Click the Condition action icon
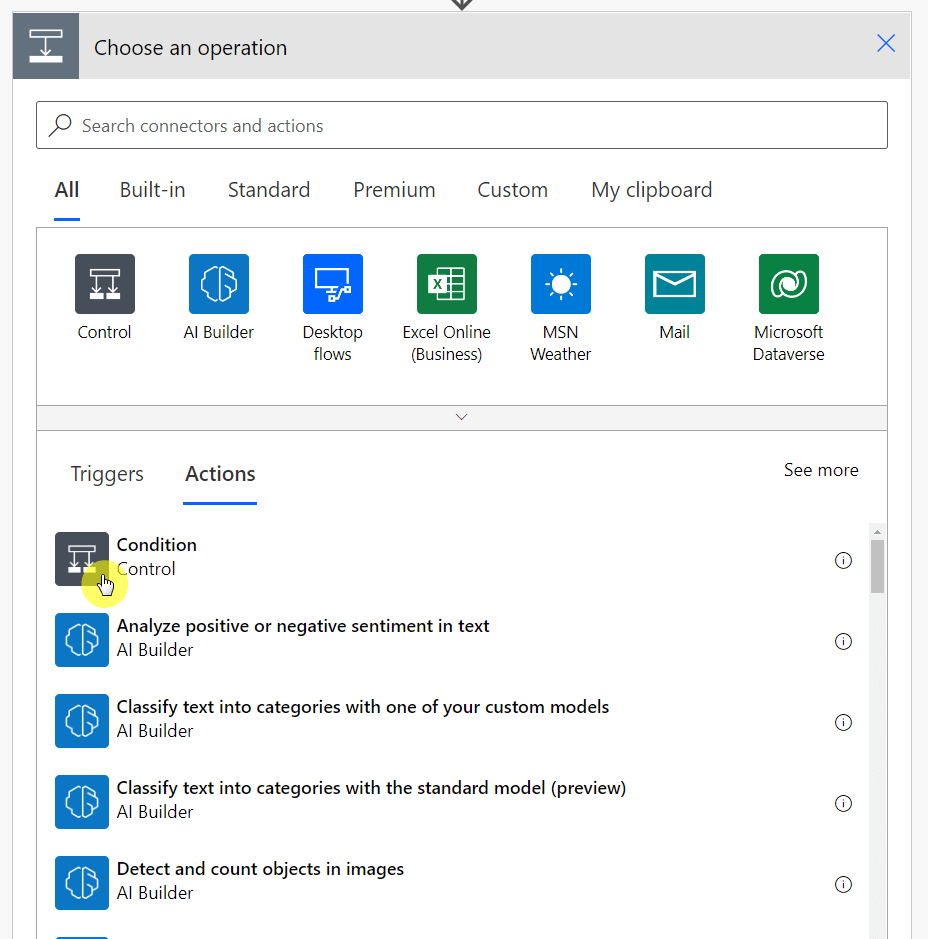Image resolution: width=928 pixels, height=939 pixels. (82, 559)
